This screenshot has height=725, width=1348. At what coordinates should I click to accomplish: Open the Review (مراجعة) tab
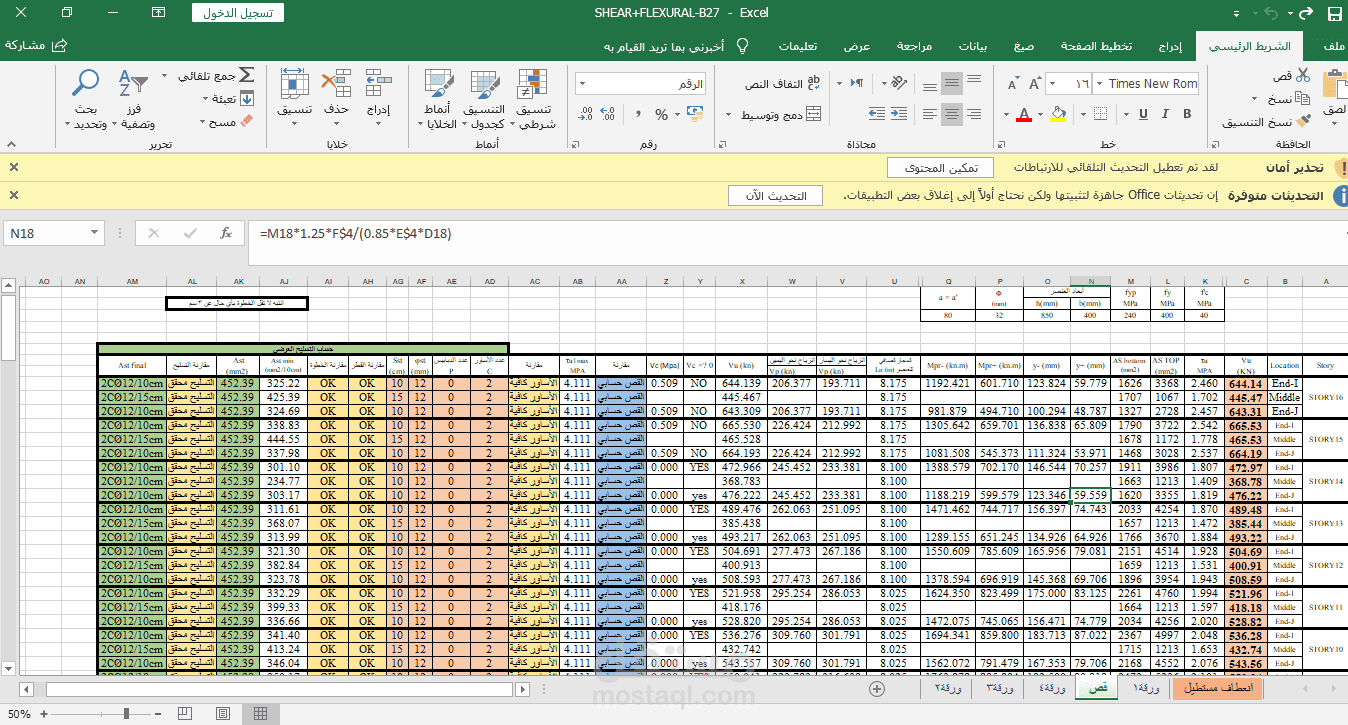[x=914, y=46]
